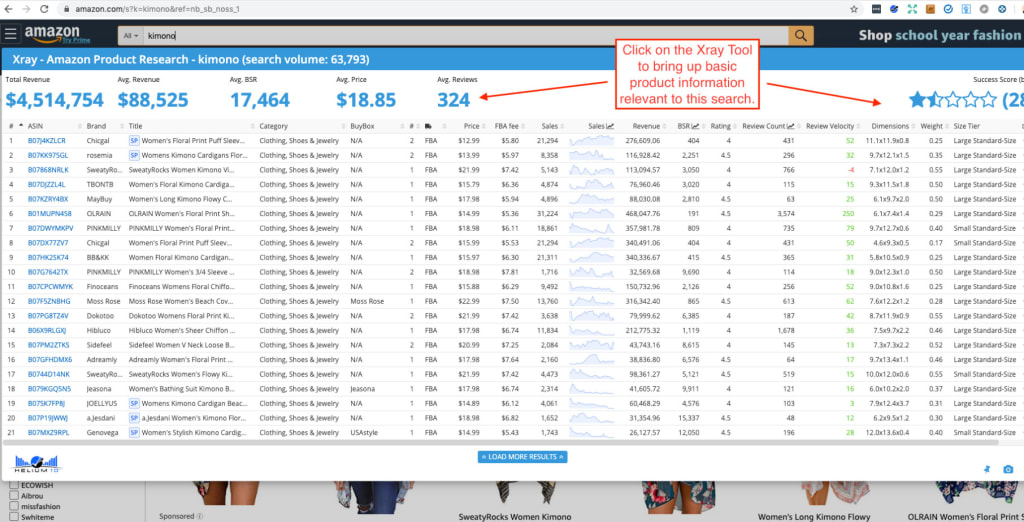Check the Aibrou brand checkbox

point(14,496)
